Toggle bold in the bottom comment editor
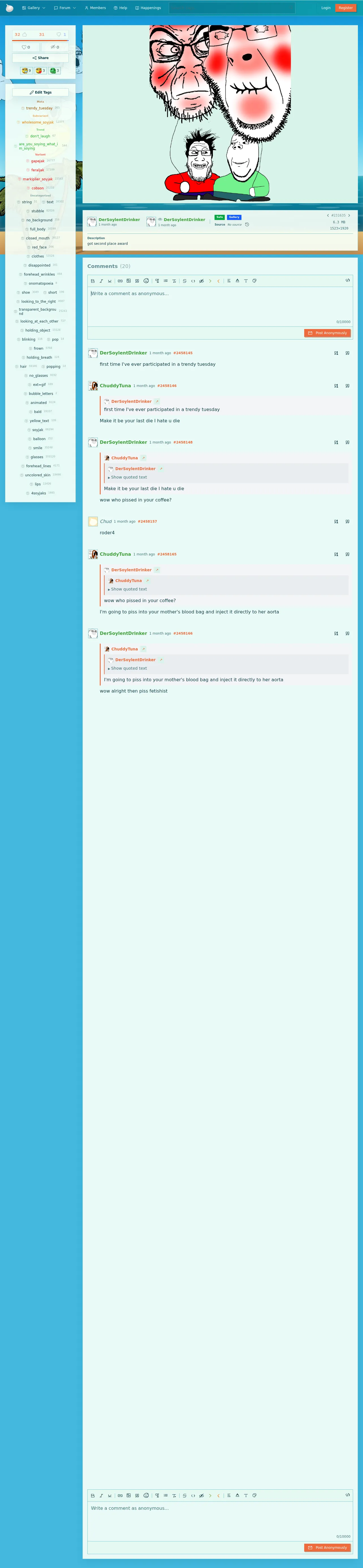 (92, 1495)
